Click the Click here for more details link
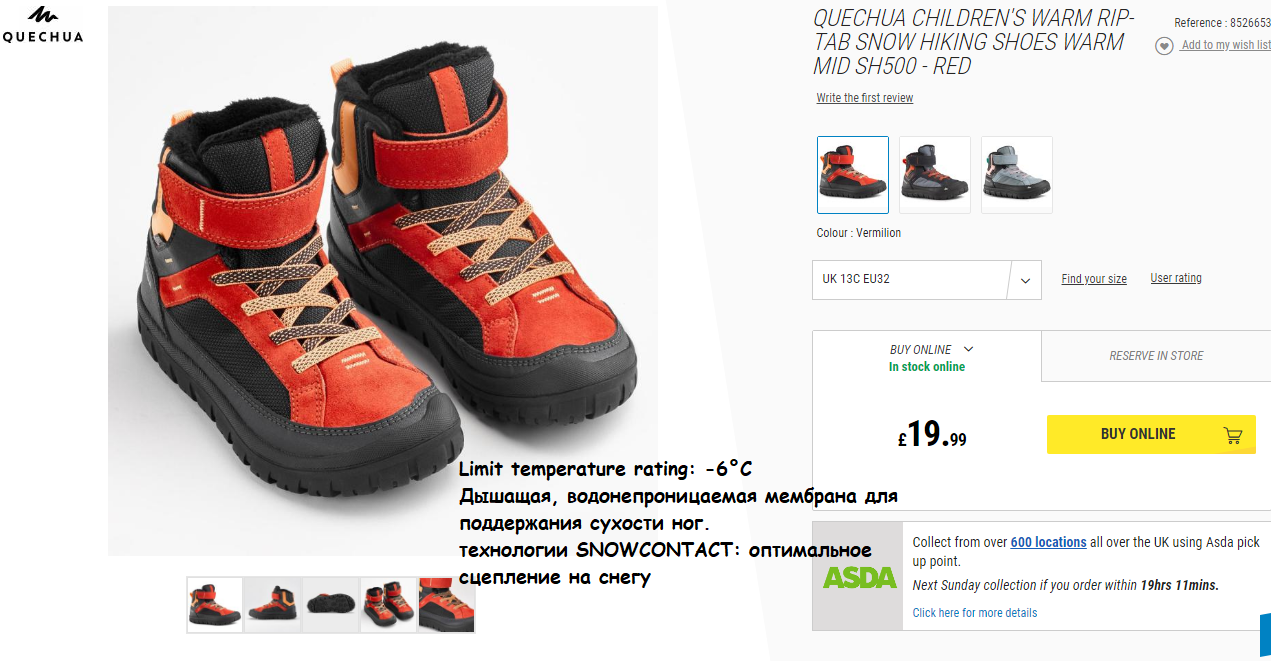Screen dimensions: 1271x661 (x=975, y=613)
